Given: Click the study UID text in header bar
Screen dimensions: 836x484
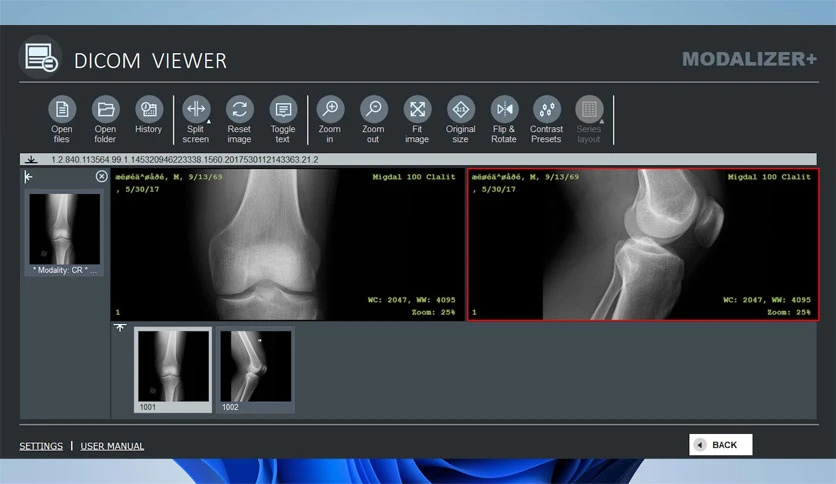Looking at the screenshot, I should (184, 159).
